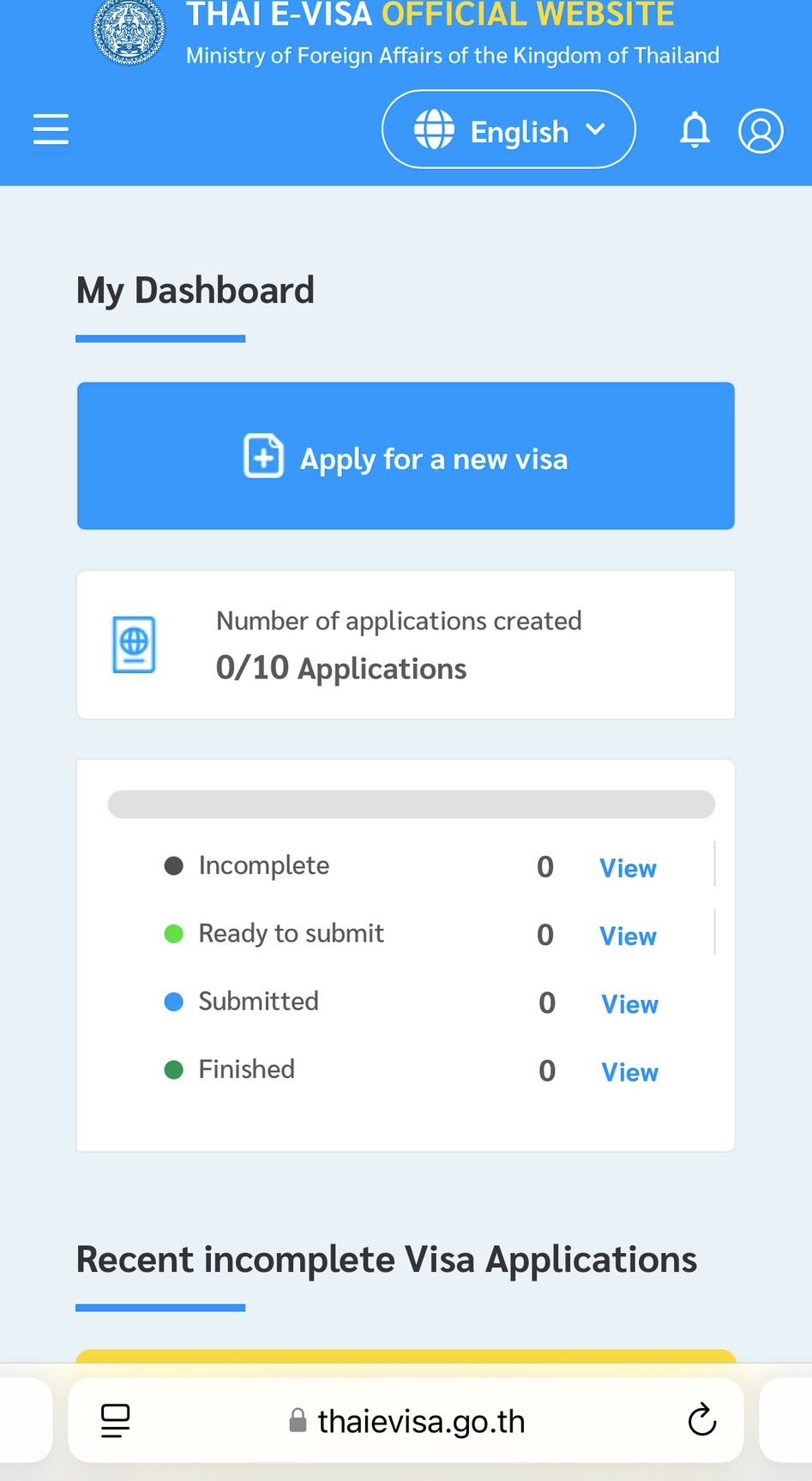View Submitted applications
The image size is (812, 1481).
[629, 1003]
